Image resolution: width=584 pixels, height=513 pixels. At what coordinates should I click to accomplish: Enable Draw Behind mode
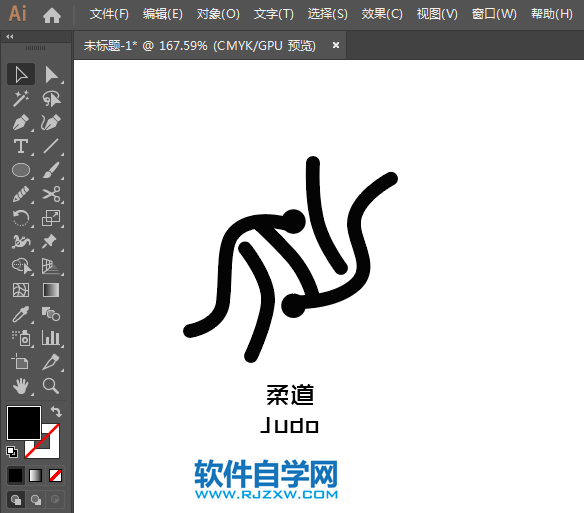point(36,500)
